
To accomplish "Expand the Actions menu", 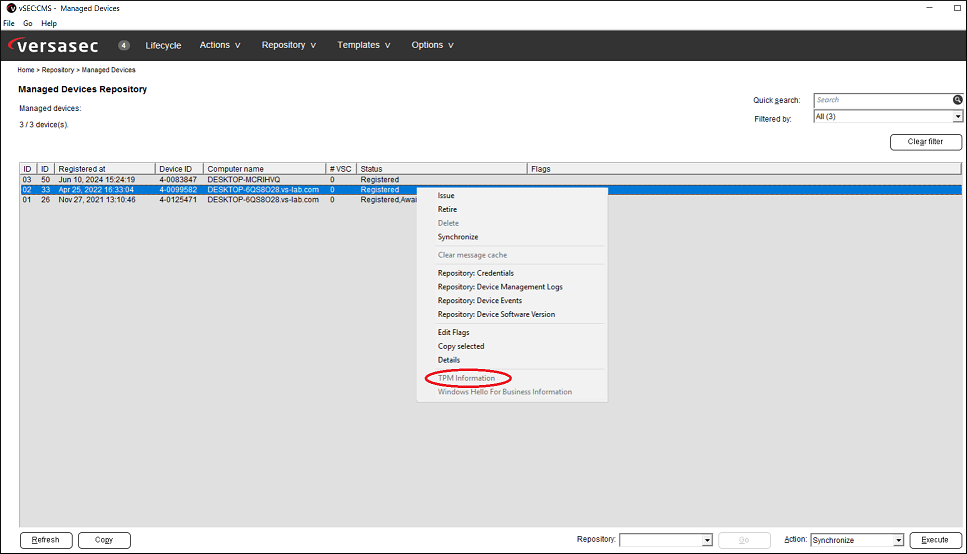I will click(x=220, y=45).
